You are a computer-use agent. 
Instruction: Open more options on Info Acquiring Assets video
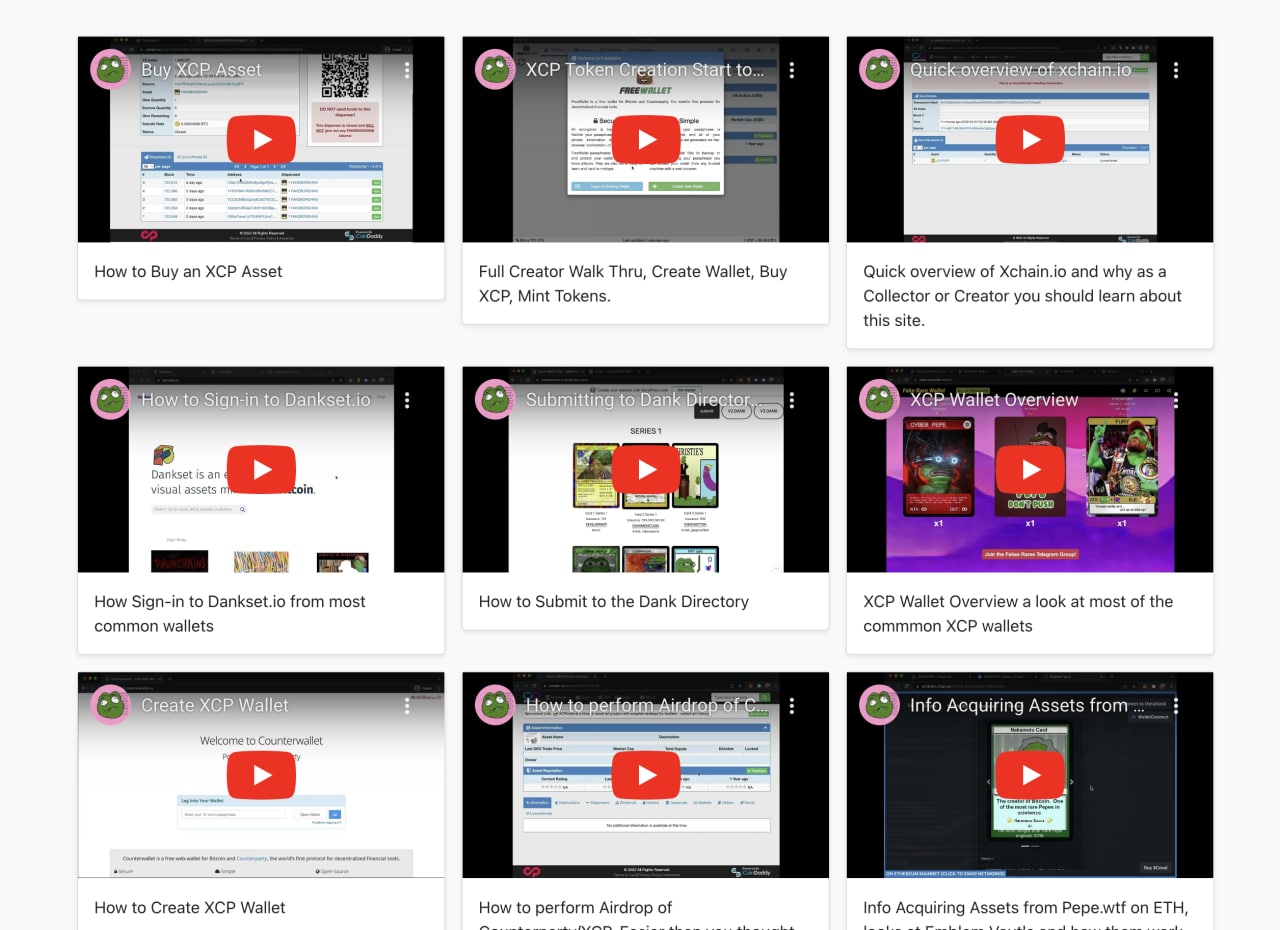(x=1176, y=706)
